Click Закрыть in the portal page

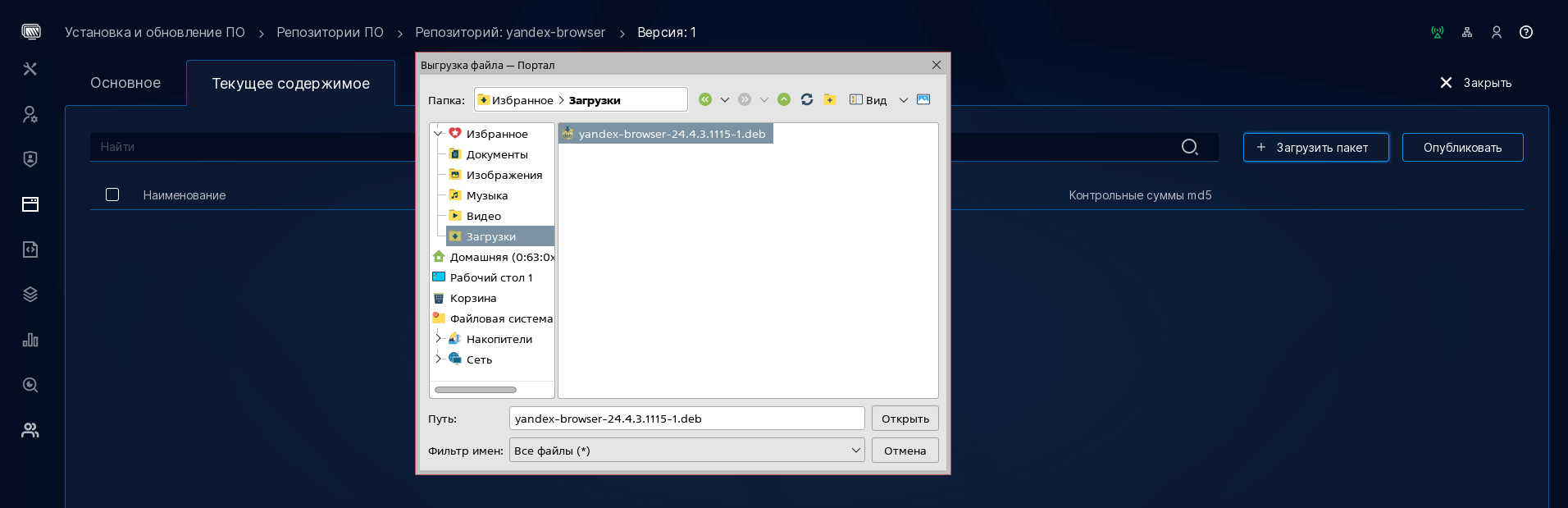point(1475,83)
